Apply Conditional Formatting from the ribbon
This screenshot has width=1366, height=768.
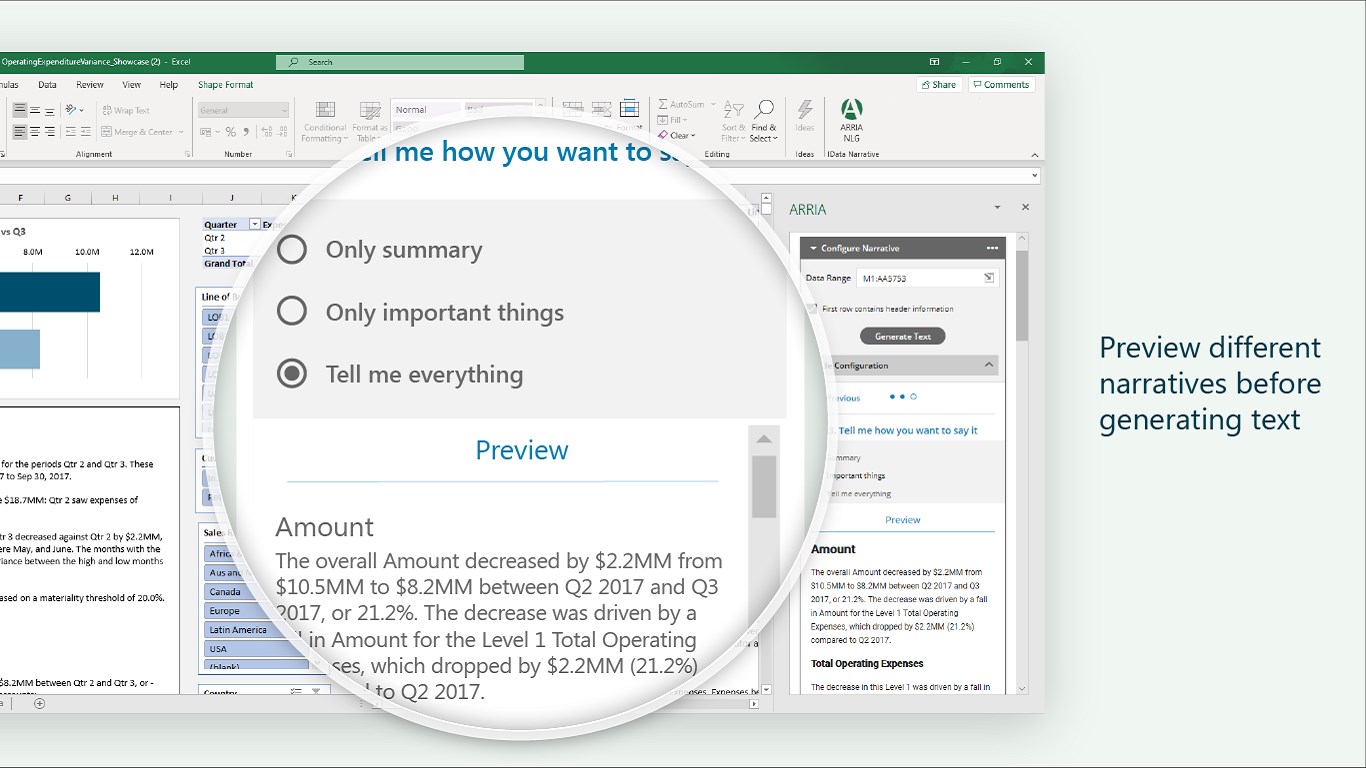(325, 121)
